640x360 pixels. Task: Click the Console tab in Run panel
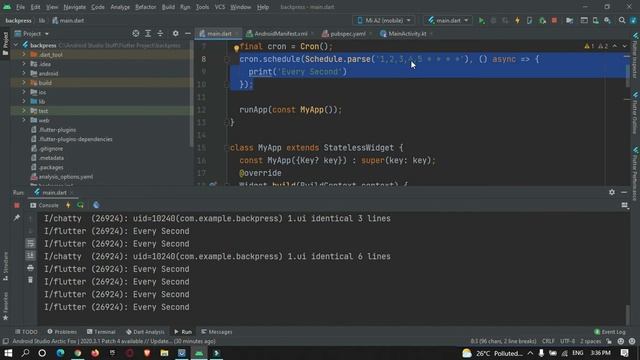[x=44, y=205]
